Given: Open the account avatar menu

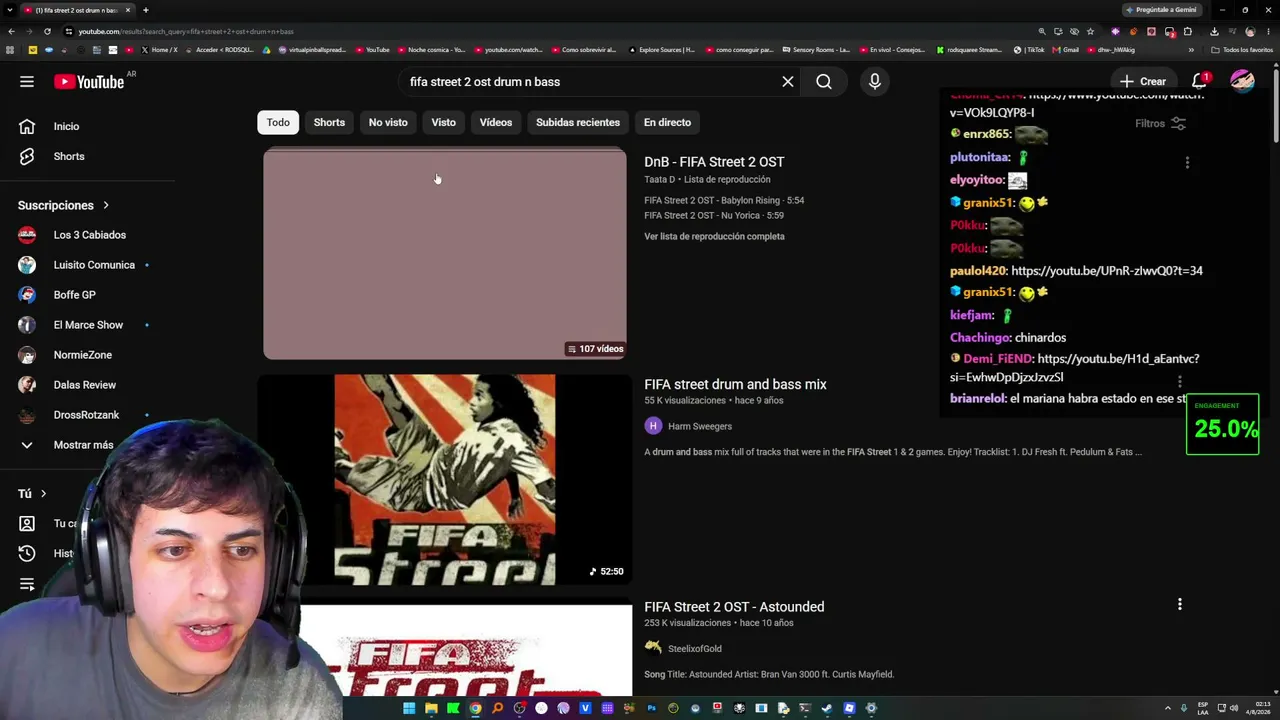Looking at the screenshot, I should [1242, 81].
